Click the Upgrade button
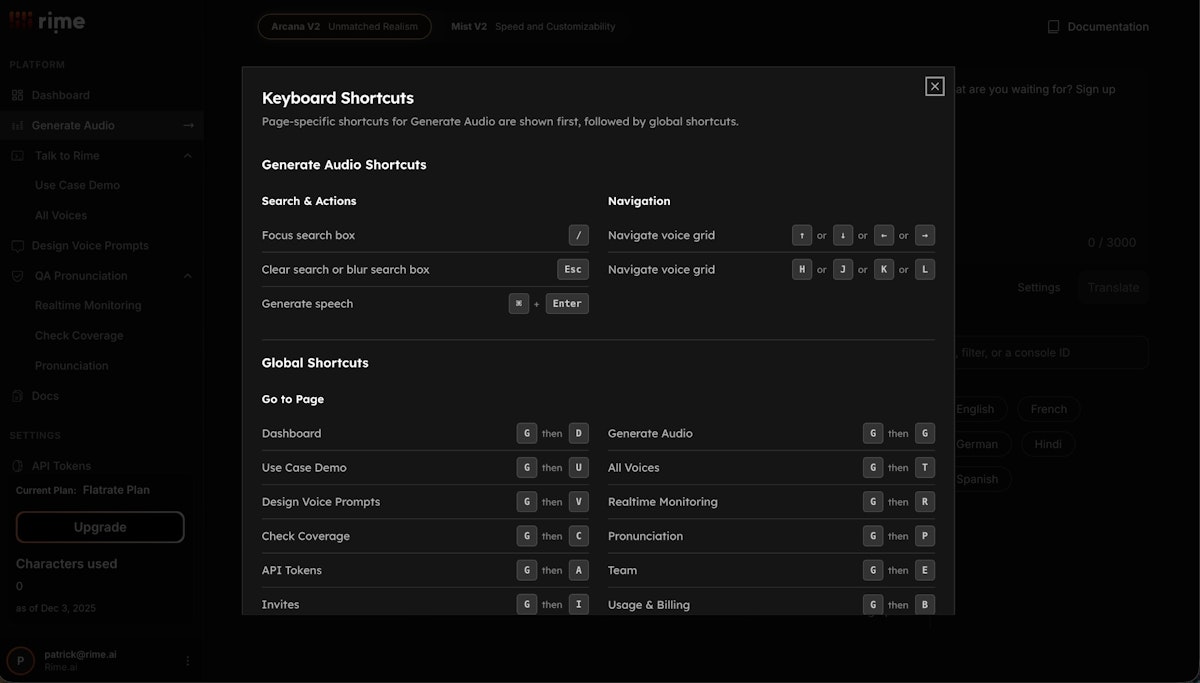The width and height of the screenshot is (1200, 683). (x=99, y=526)
